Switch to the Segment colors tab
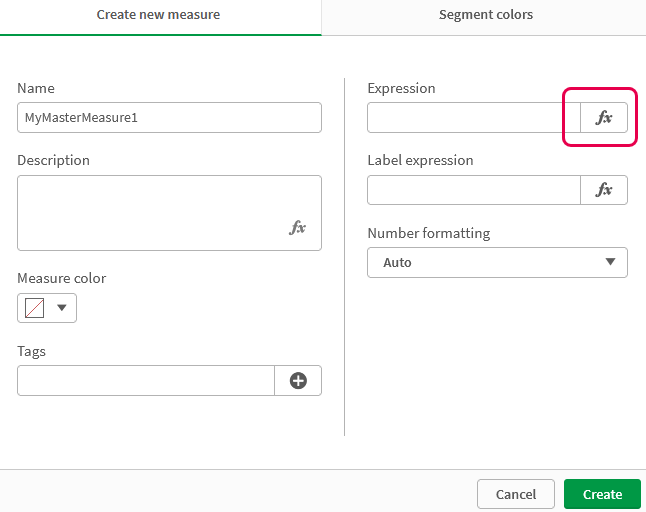This screenshot has width=646, height=512. [x=485, y=15]
